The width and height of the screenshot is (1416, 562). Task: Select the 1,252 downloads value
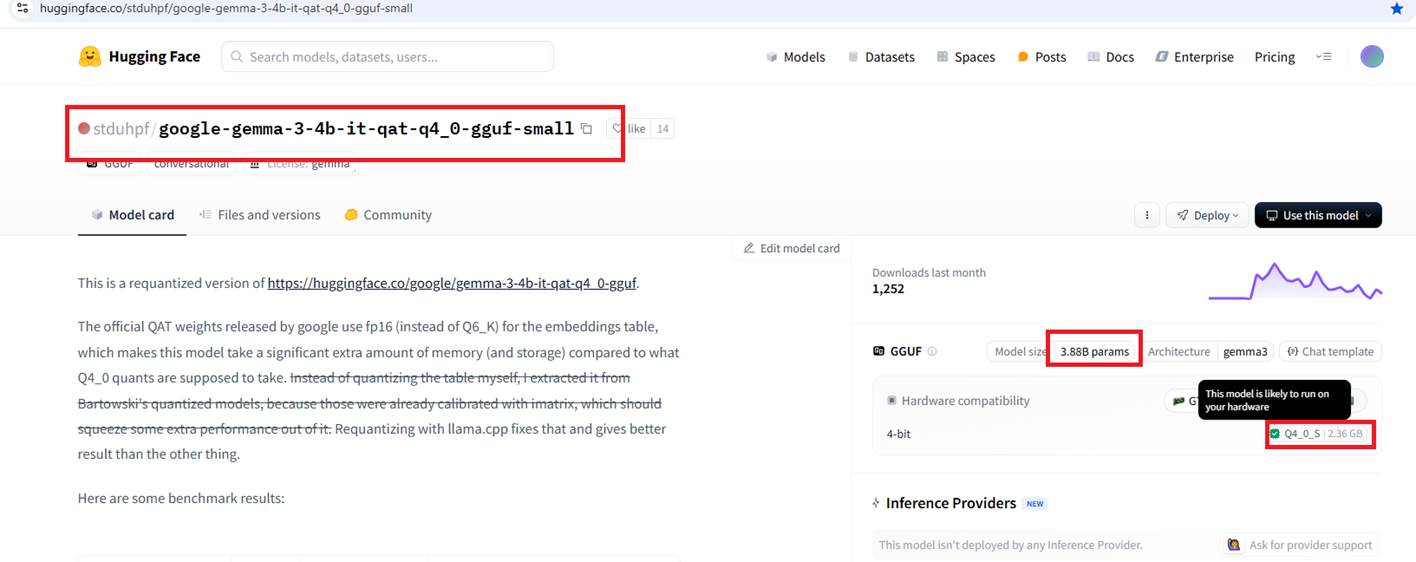point(888,289)
